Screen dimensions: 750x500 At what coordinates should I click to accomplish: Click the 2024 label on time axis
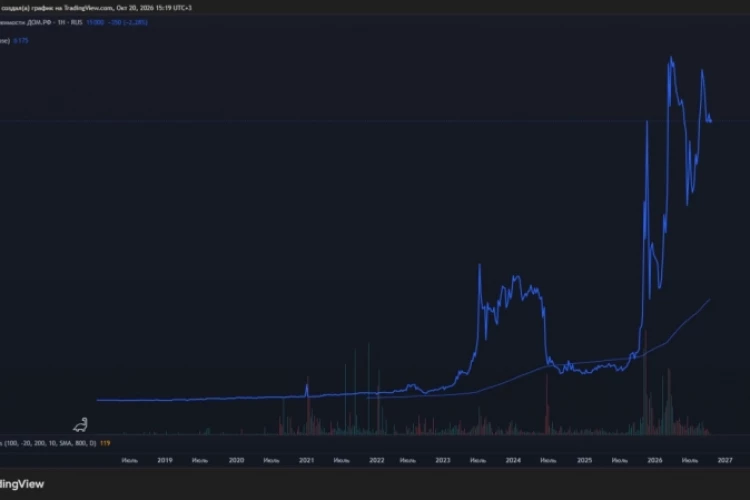(x=513, y=460)
